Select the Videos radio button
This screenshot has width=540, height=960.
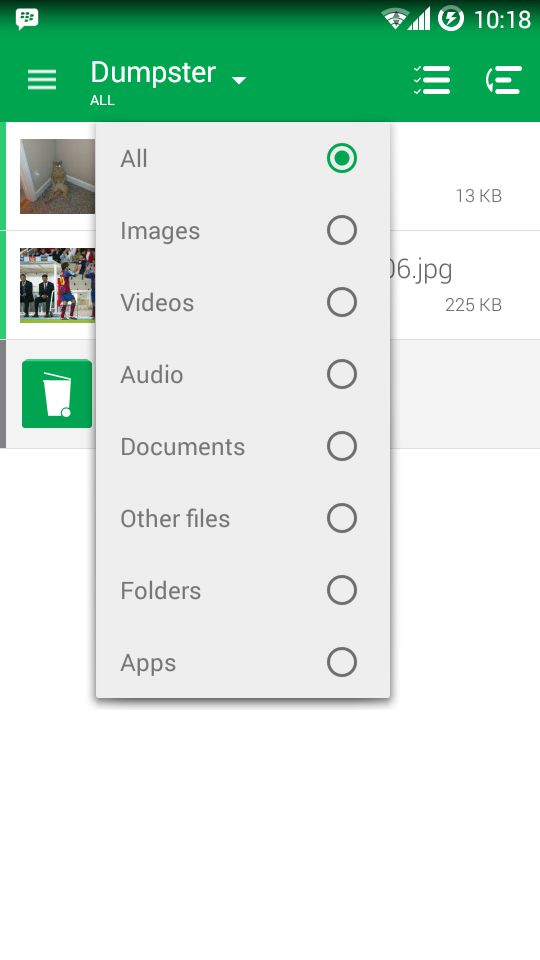pyautogui.click(x=342, y=302)
